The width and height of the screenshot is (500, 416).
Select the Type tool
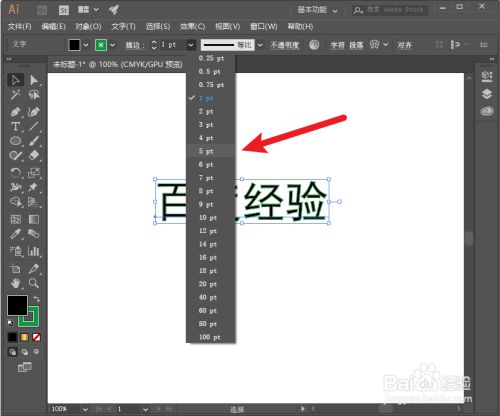[x=15, y=126]
